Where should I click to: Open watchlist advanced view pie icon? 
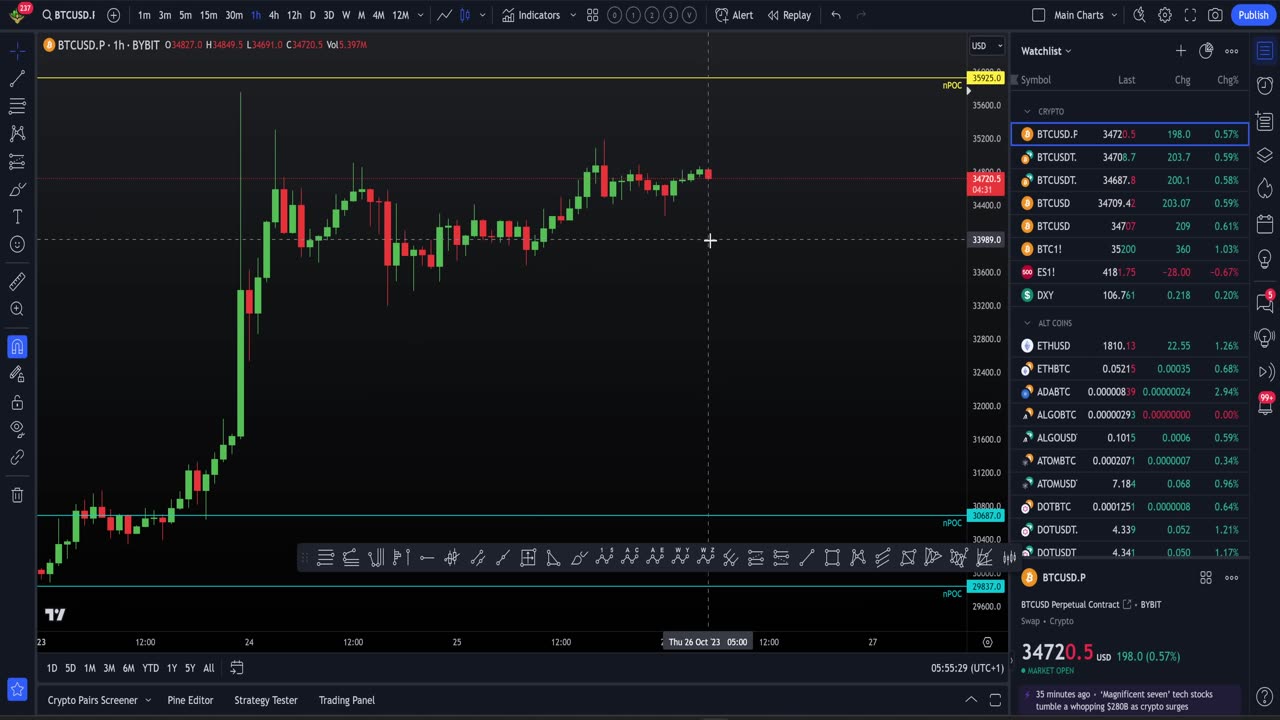pos(1206,51)
